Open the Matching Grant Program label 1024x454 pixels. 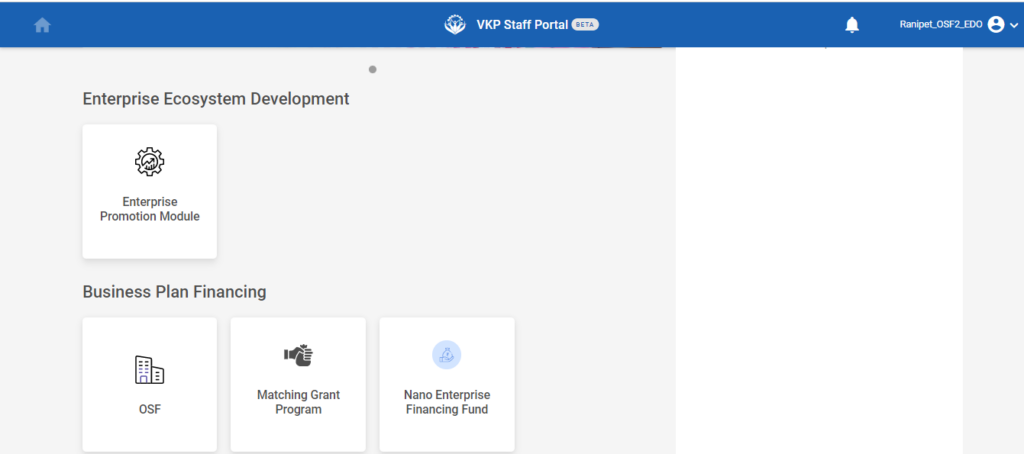(298, 402)
